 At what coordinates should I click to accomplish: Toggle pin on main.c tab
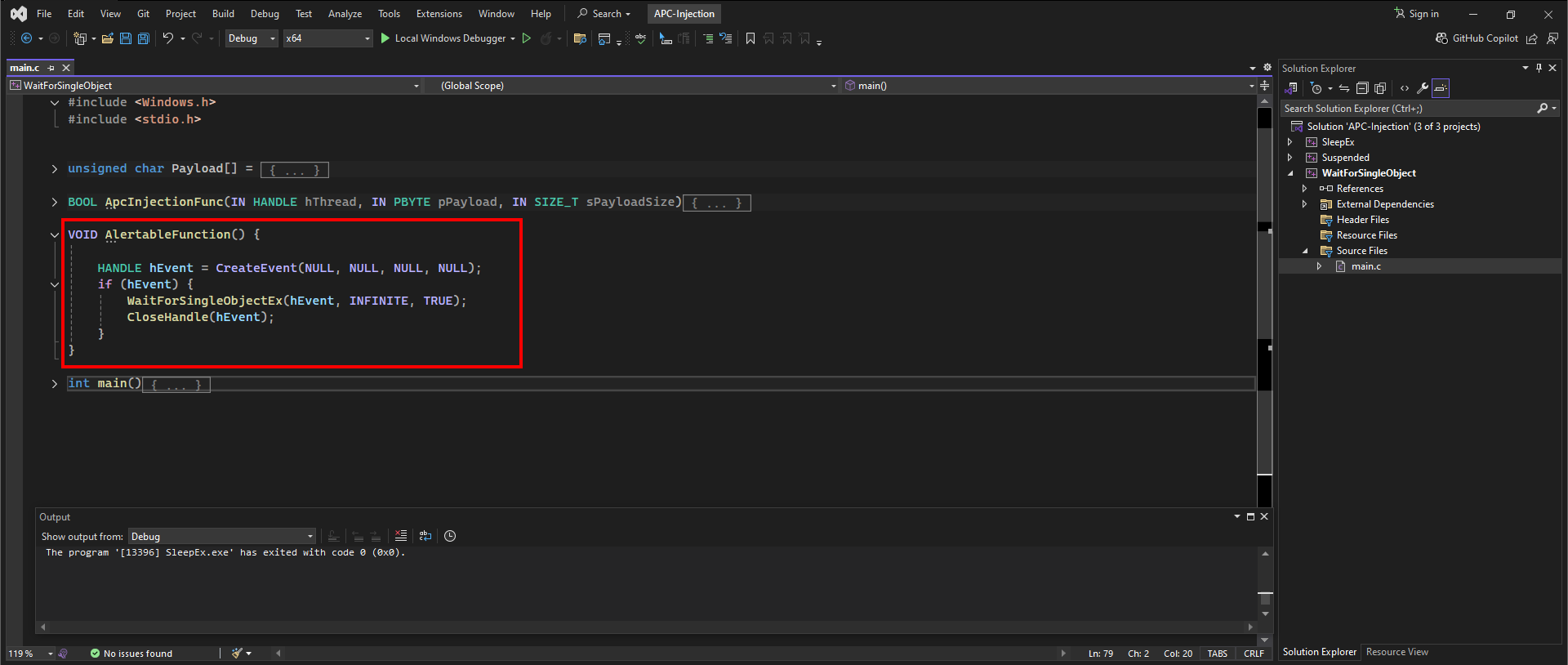[51, 68]
